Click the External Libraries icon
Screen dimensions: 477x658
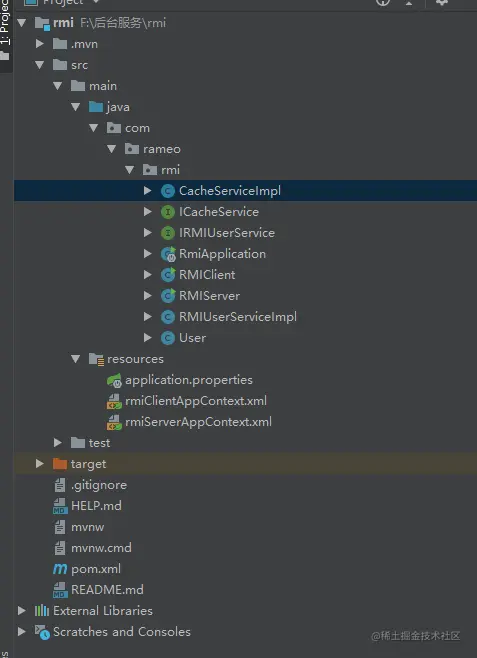tap(42, 611)
